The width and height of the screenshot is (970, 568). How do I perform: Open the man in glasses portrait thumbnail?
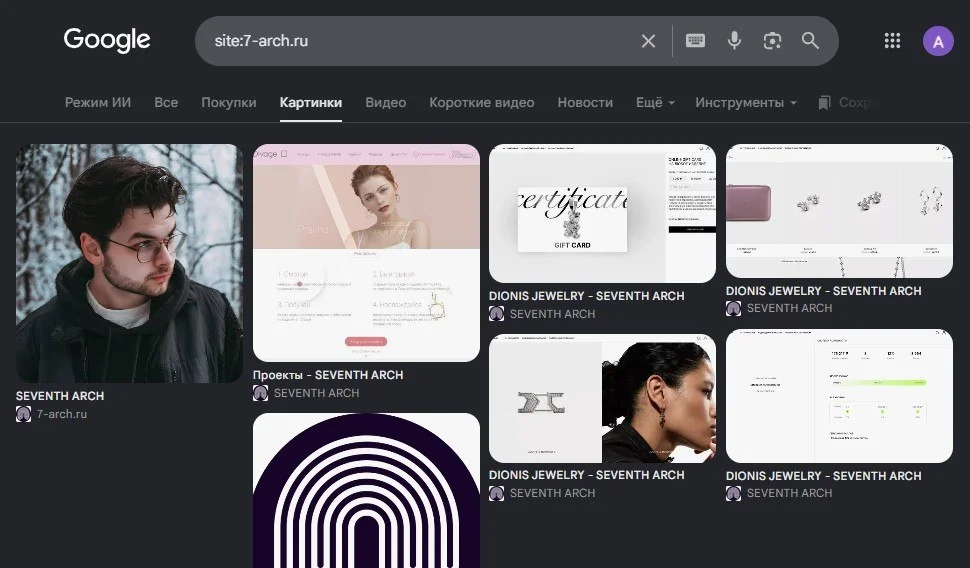pos(129,263)
